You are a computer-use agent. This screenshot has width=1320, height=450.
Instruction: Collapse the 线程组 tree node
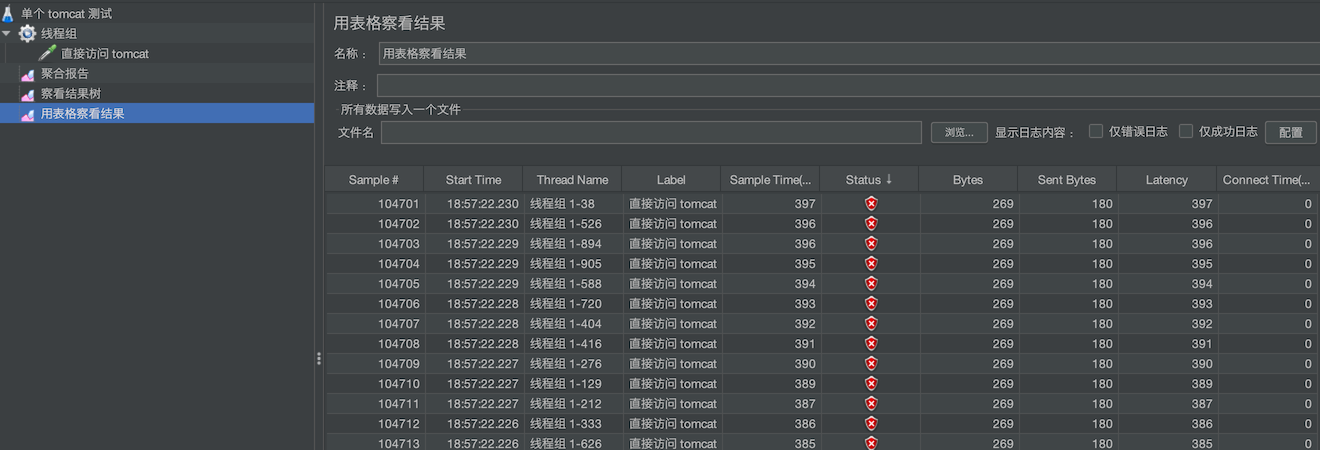(7, 34)
